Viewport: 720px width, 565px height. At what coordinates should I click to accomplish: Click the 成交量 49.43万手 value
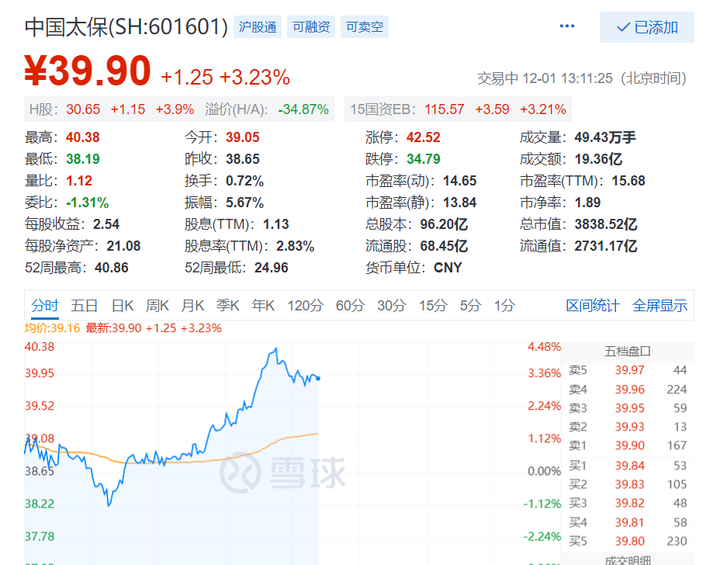tap(605, 137)
